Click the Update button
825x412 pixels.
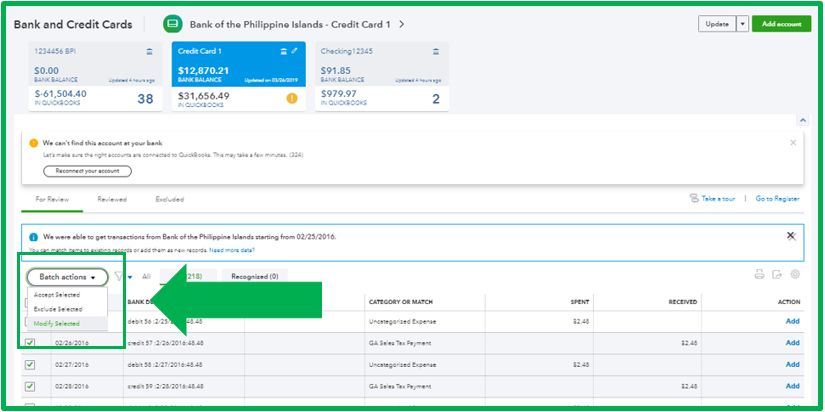click(717, 24)
